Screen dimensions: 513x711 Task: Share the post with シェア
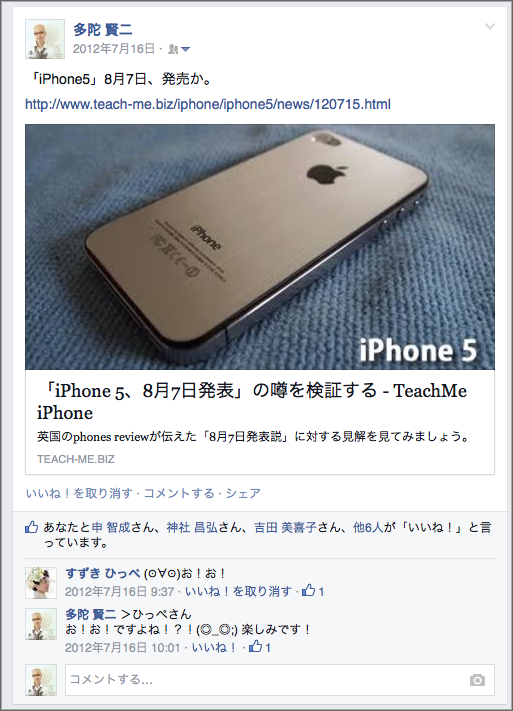pos(243,493)
